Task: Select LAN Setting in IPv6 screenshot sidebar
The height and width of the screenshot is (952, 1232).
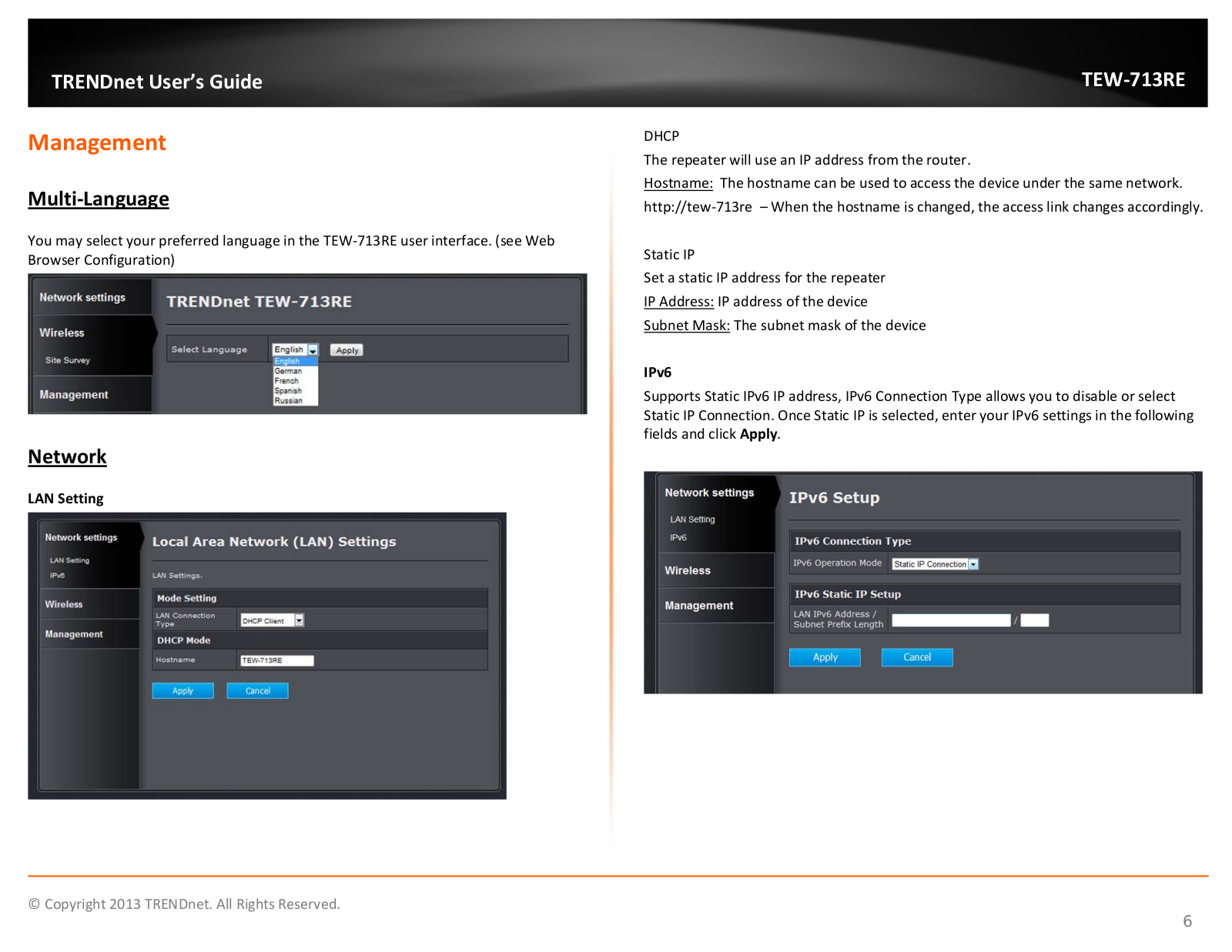Action: [x=692, y=519]
